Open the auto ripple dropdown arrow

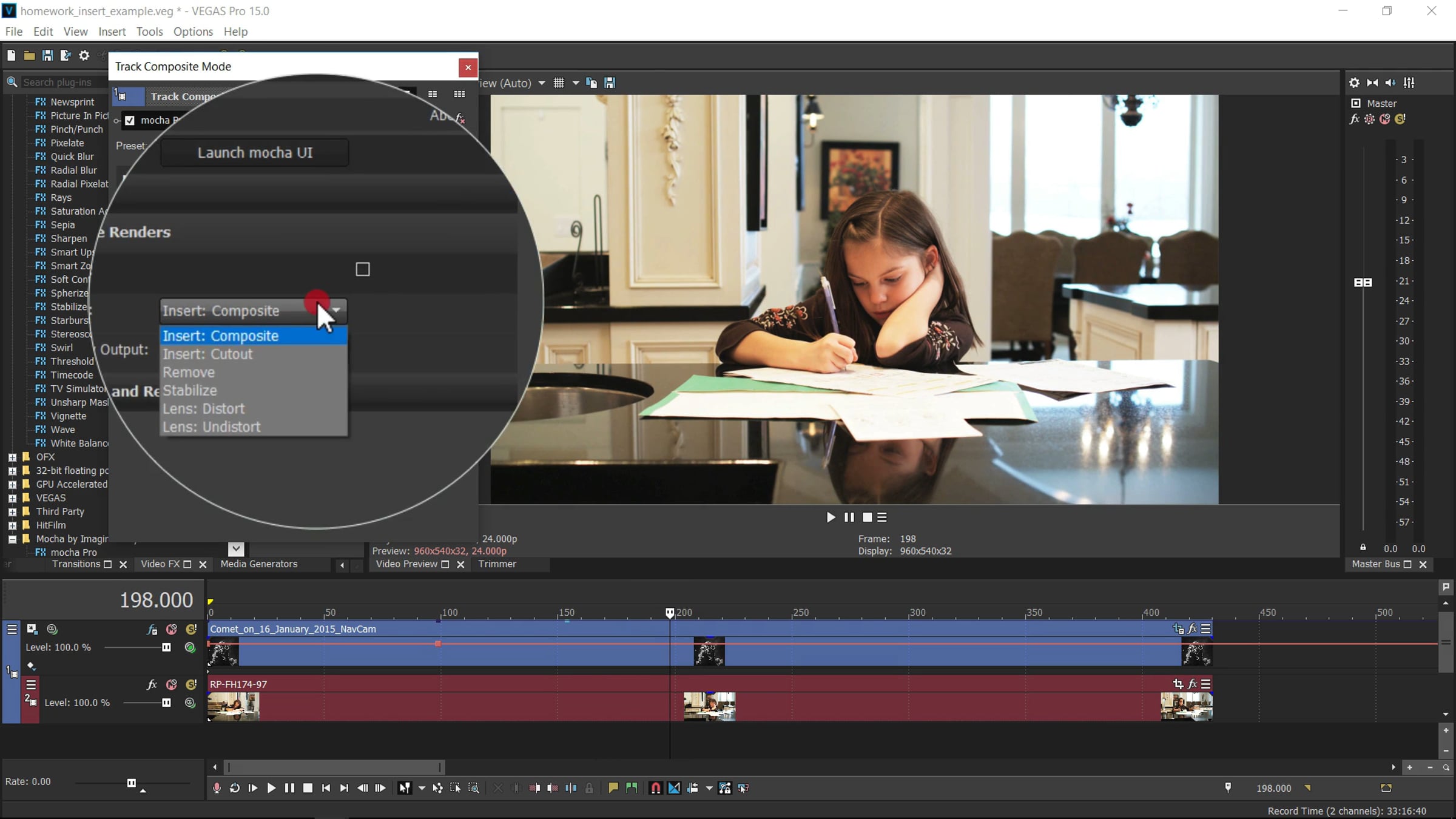pyautogui.click(x=709, y=789)
